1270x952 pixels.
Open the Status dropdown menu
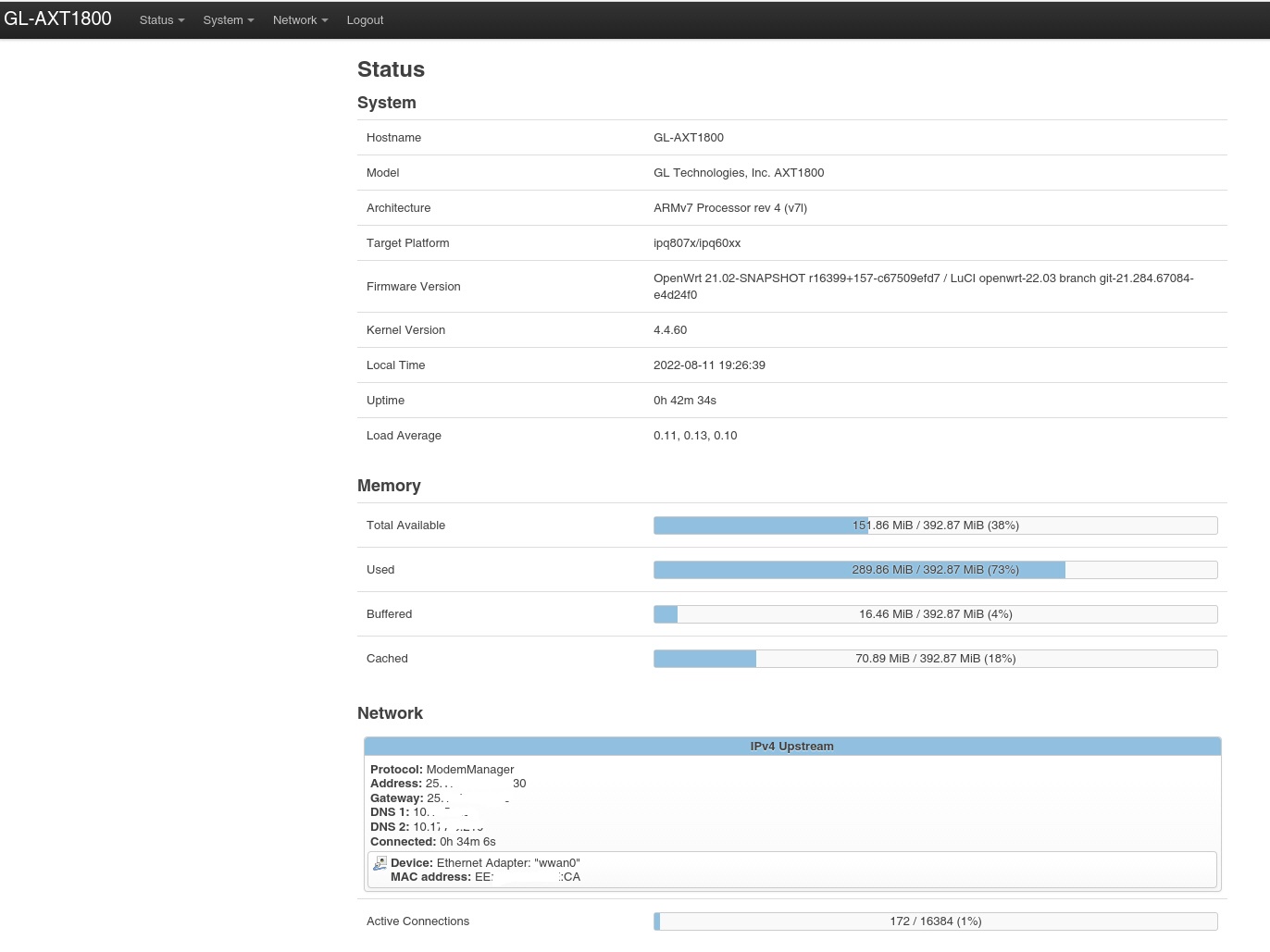(x=161, y=20)
